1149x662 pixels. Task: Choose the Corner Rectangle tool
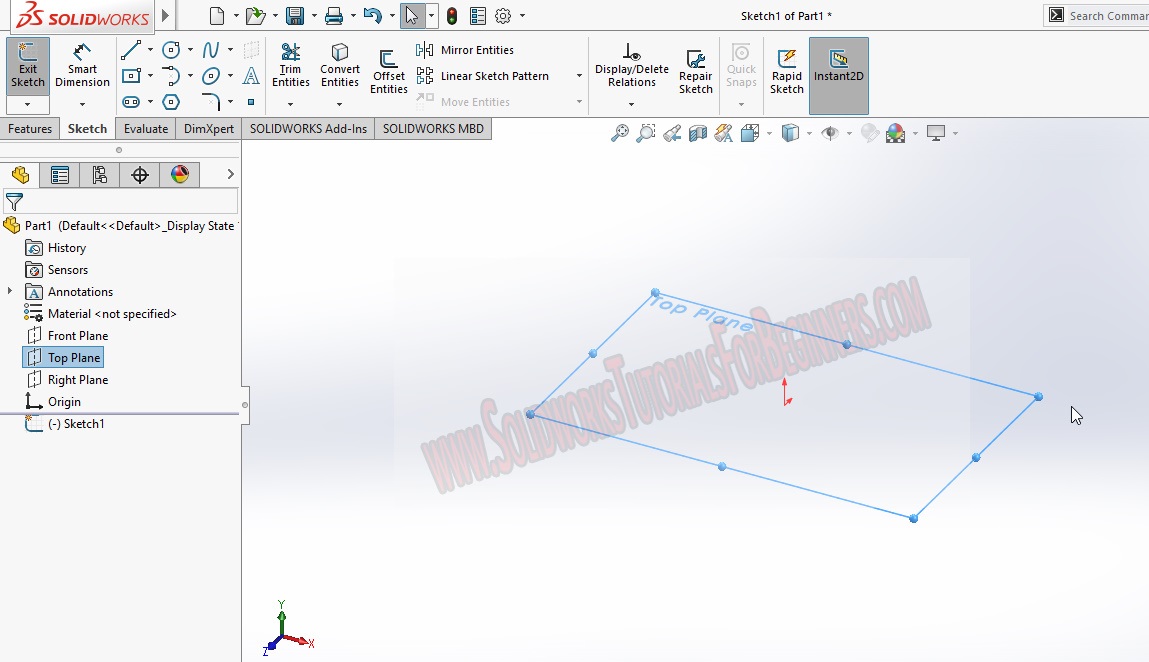point(130,75)
